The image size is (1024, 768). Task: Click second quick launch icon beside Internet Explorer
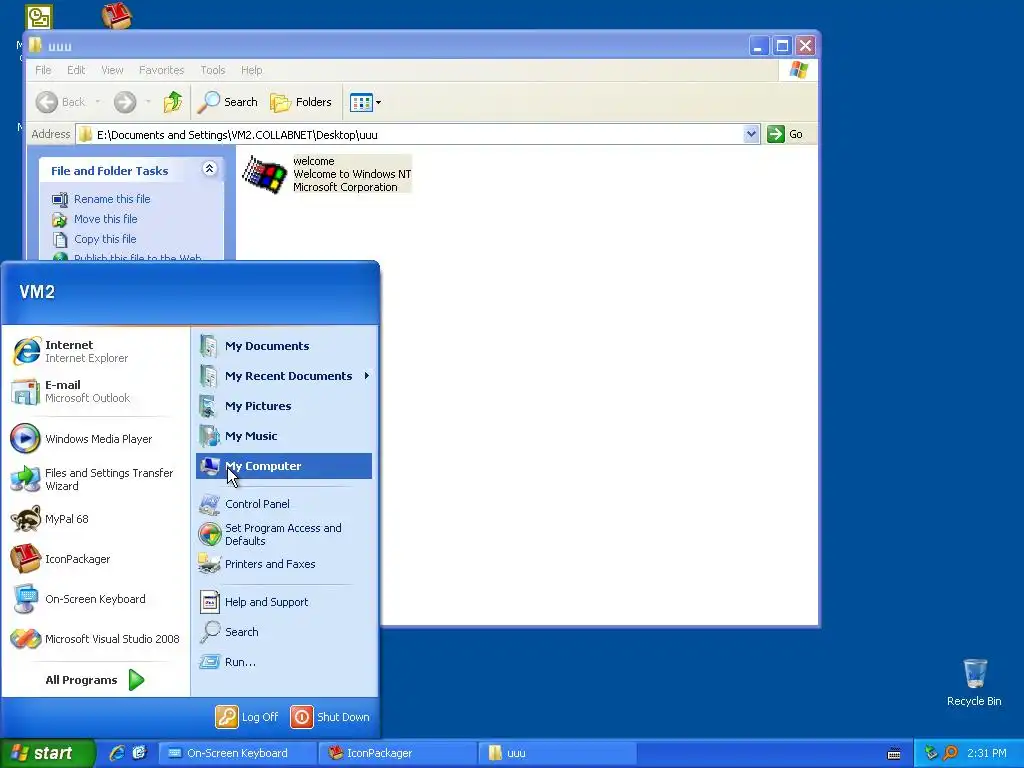(x=140, y=753)
